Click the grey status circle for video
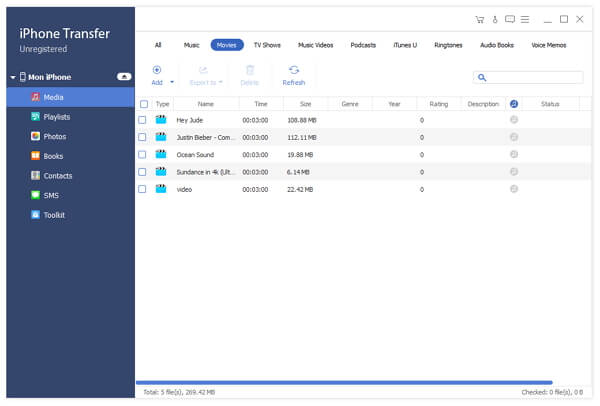 click(514, 189)
